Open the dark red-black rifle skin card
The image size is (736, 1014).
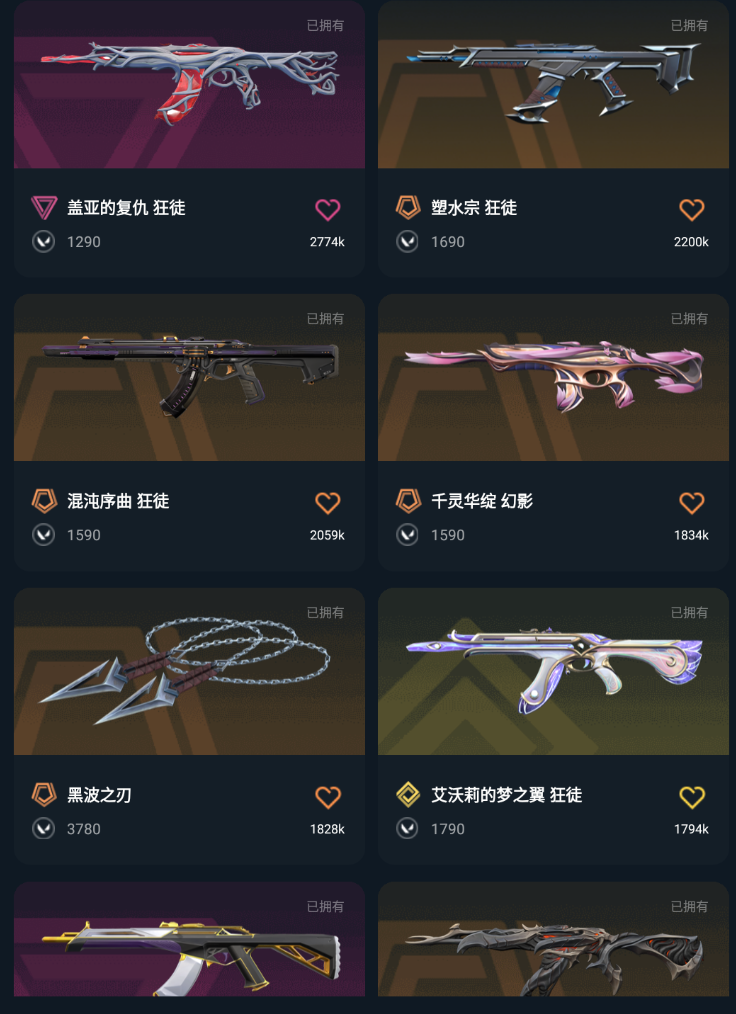pyautogui.click(x=553, y=939)
